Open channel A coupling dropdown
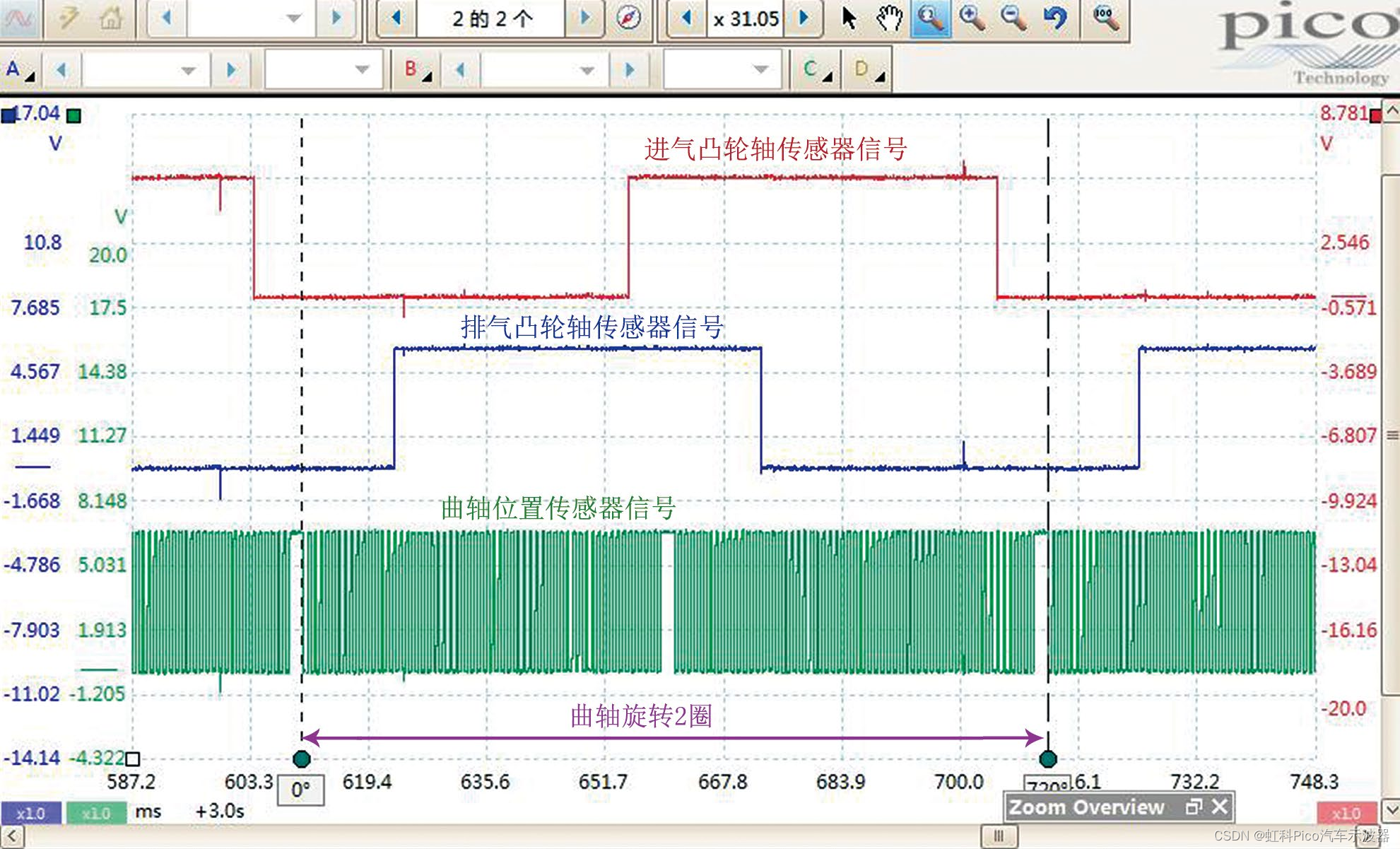The width and height of the screenshot is (1400, 849). [x=323, y=70]
